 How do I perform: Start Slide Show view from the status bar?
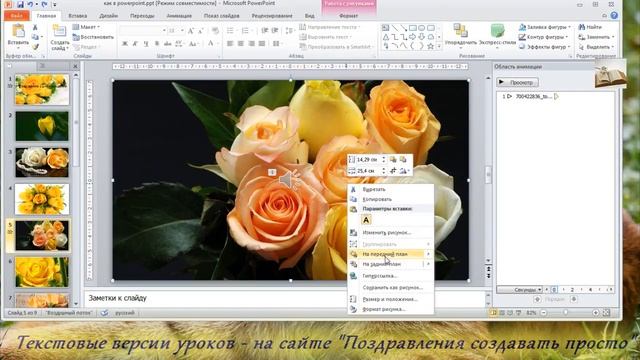[519, 313]
